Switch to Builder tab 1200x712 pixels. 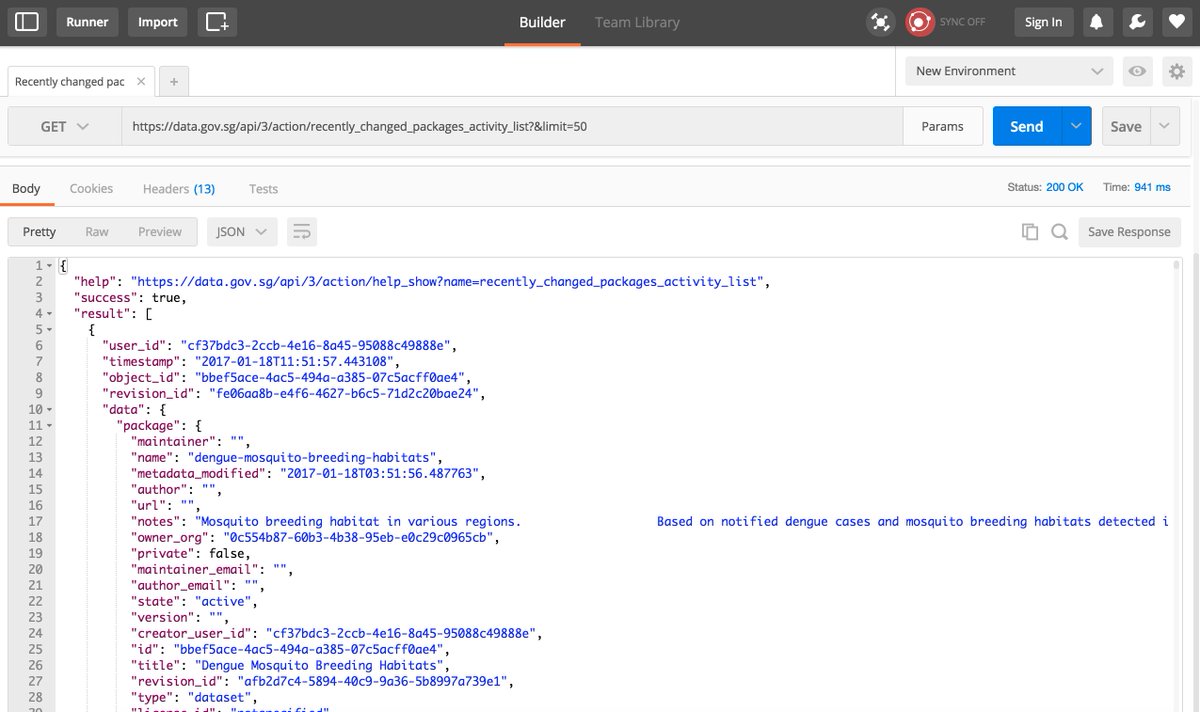[x=542, y=22]
